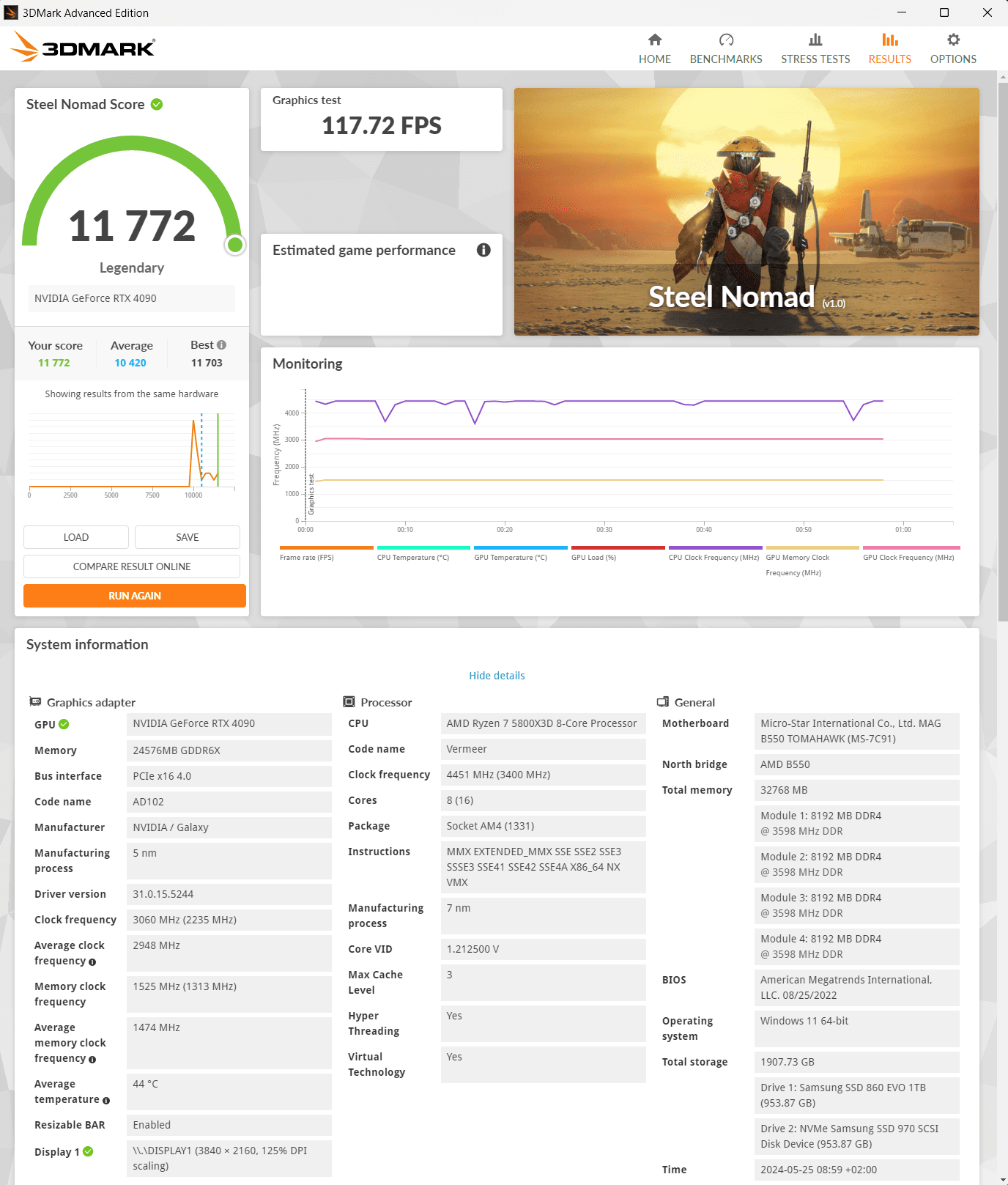Toggle GPU Clock Frequency legend item
This screenshot has width=1008, height=1185.
911,553
